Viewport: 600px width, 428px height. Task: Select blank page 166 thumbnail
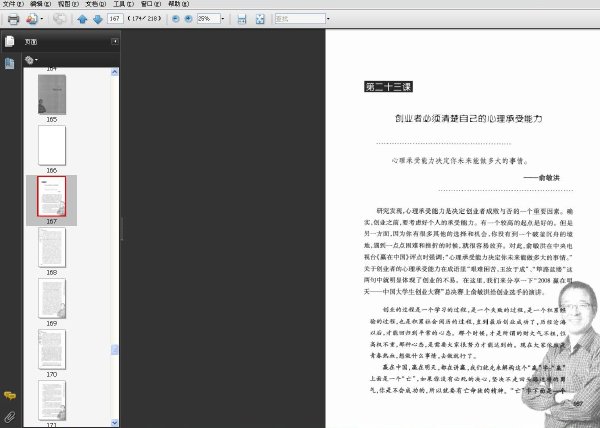(x=52, y=145)
